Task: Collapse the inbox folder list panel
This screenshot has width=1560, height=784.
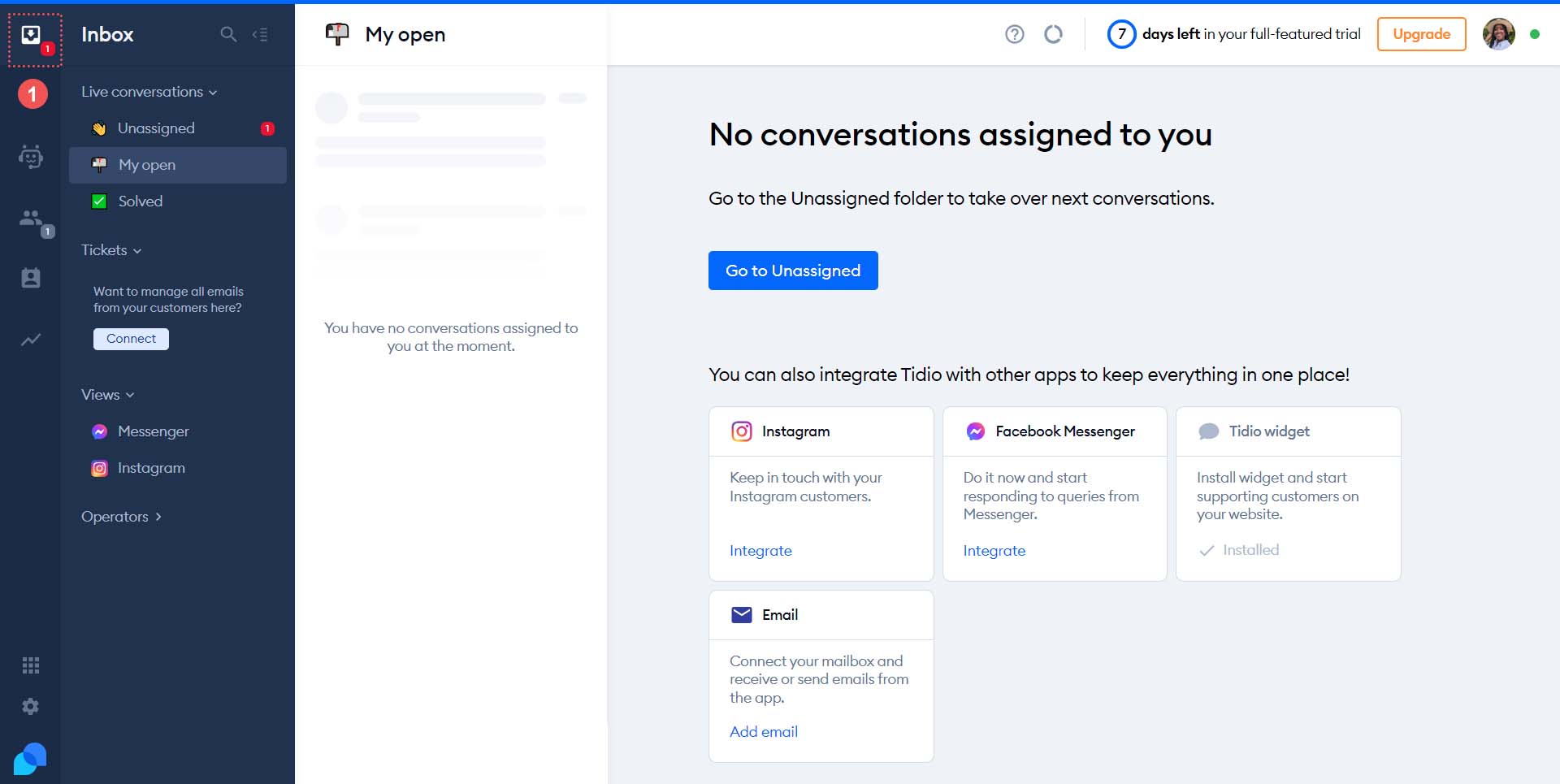Action: coord(260,34)
